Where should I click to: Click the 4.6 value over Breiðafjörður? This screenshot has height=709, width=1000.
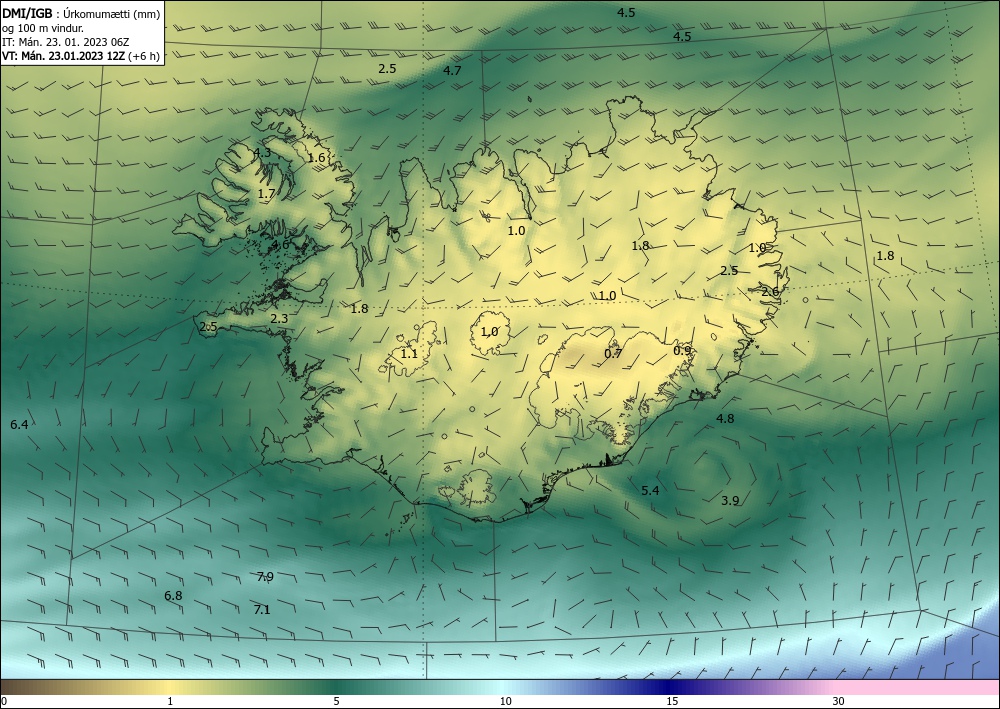280,244
